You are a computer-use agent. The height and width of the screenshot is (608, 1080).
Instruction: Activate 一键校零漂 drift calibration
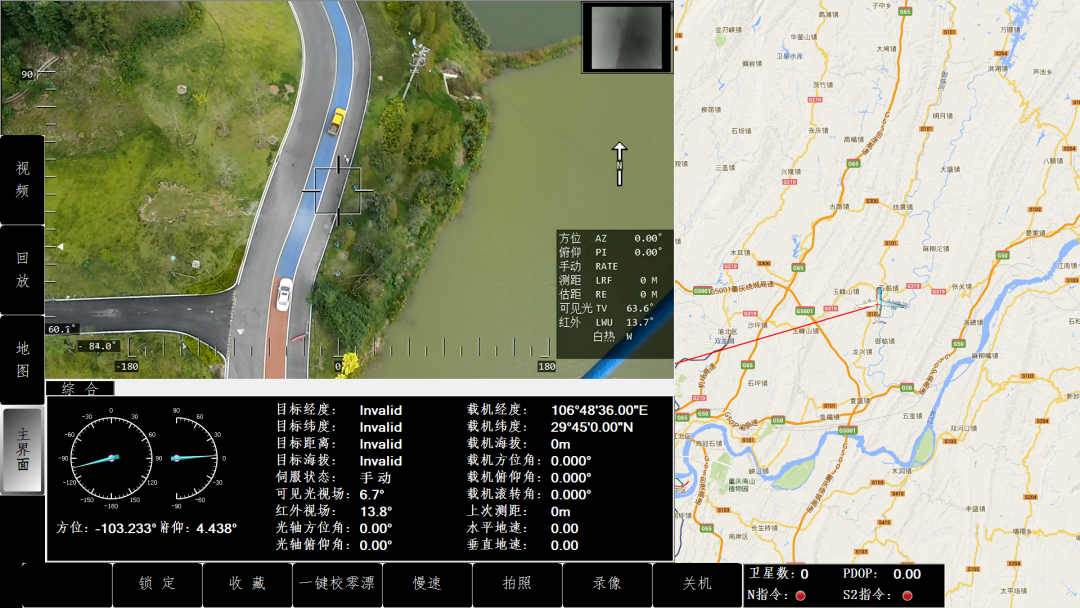tap(337, 584)
